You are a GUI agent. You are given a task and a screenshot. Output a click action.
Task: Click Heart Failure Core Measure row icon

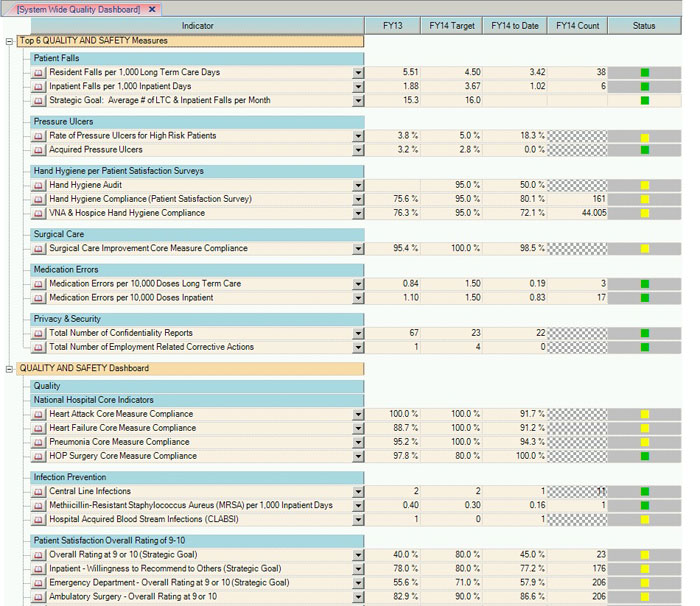pos(38,428)
